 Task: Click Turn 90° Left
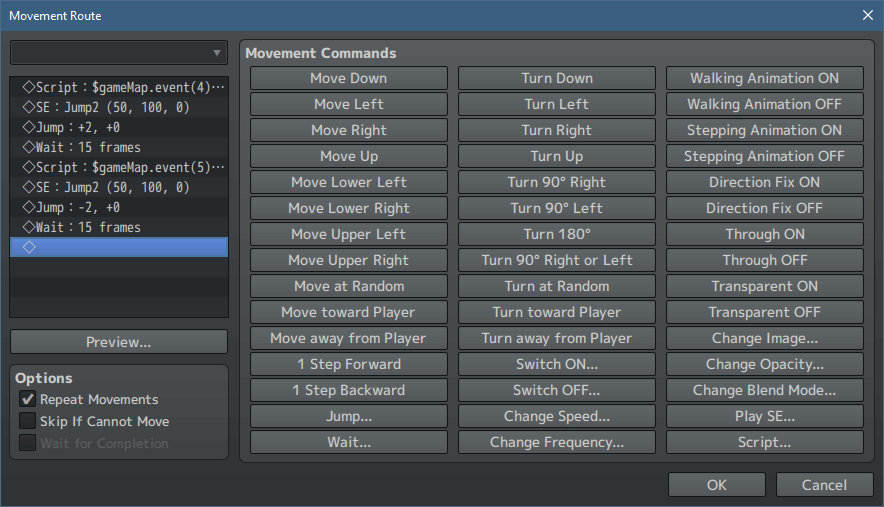557,208
